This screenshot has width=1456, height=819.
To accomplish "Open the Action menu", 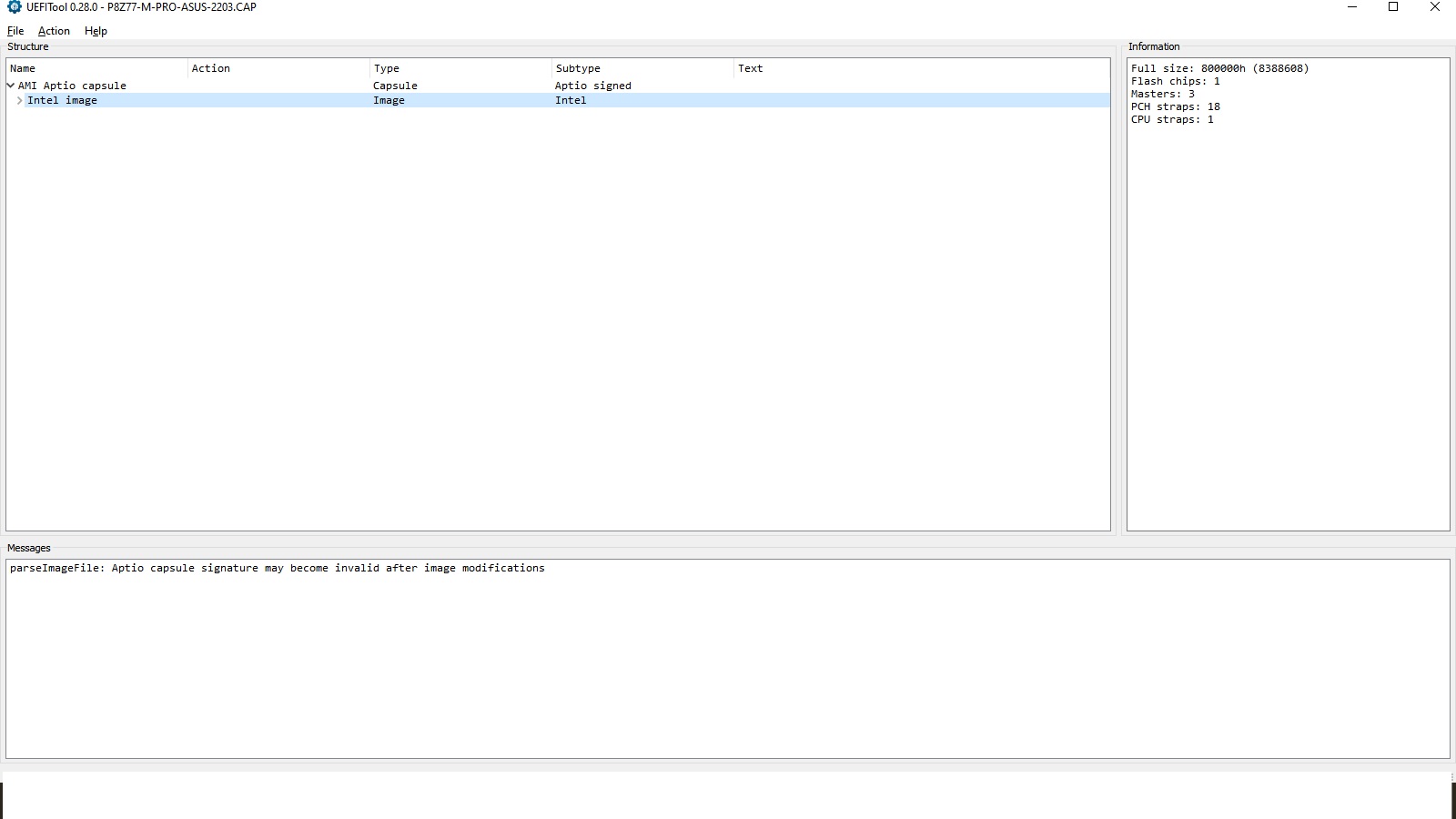I will (54, 31).
